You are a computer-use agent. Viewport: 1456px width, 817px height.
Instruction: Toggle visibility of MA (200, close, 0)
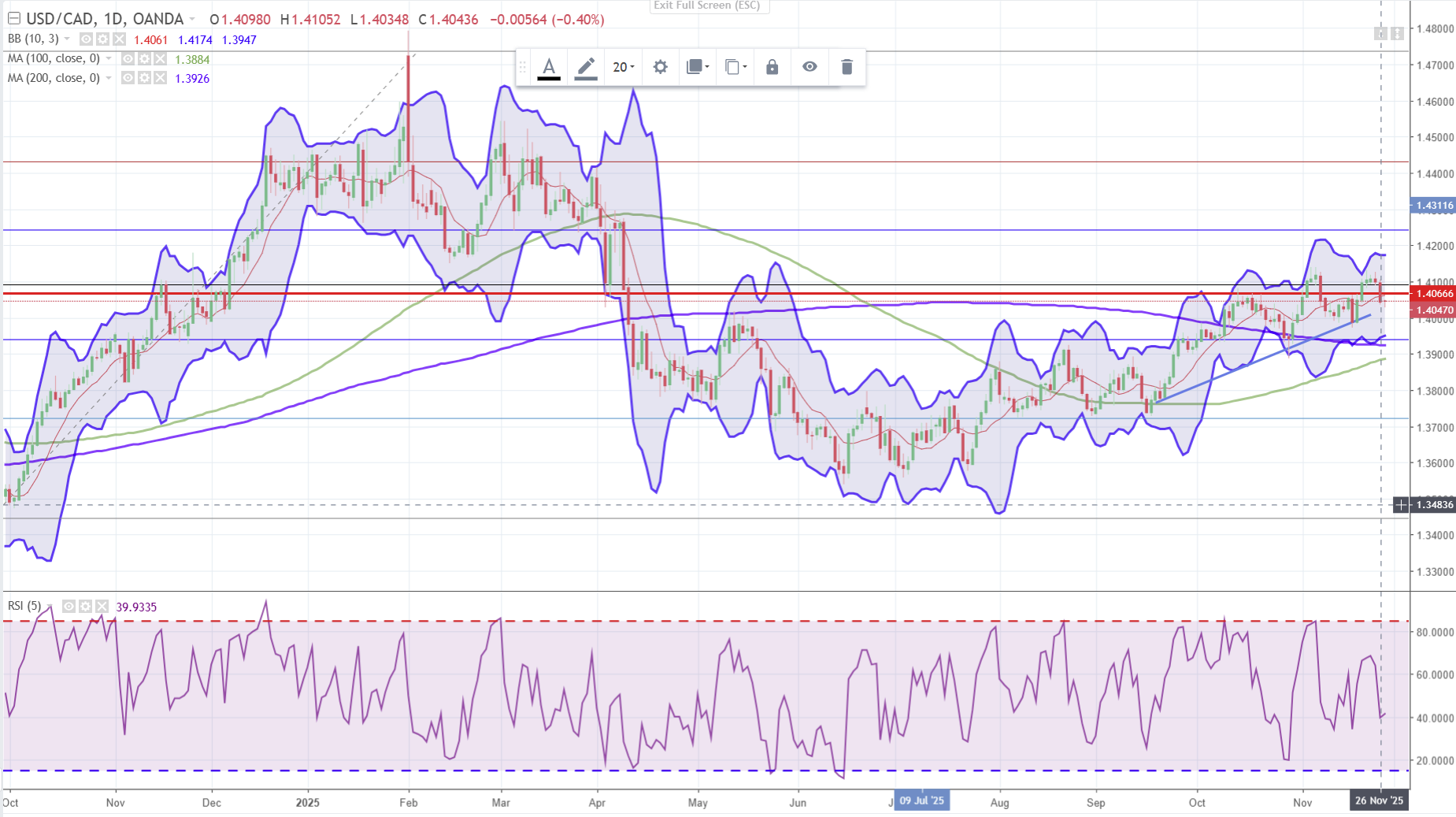[128, 78]
